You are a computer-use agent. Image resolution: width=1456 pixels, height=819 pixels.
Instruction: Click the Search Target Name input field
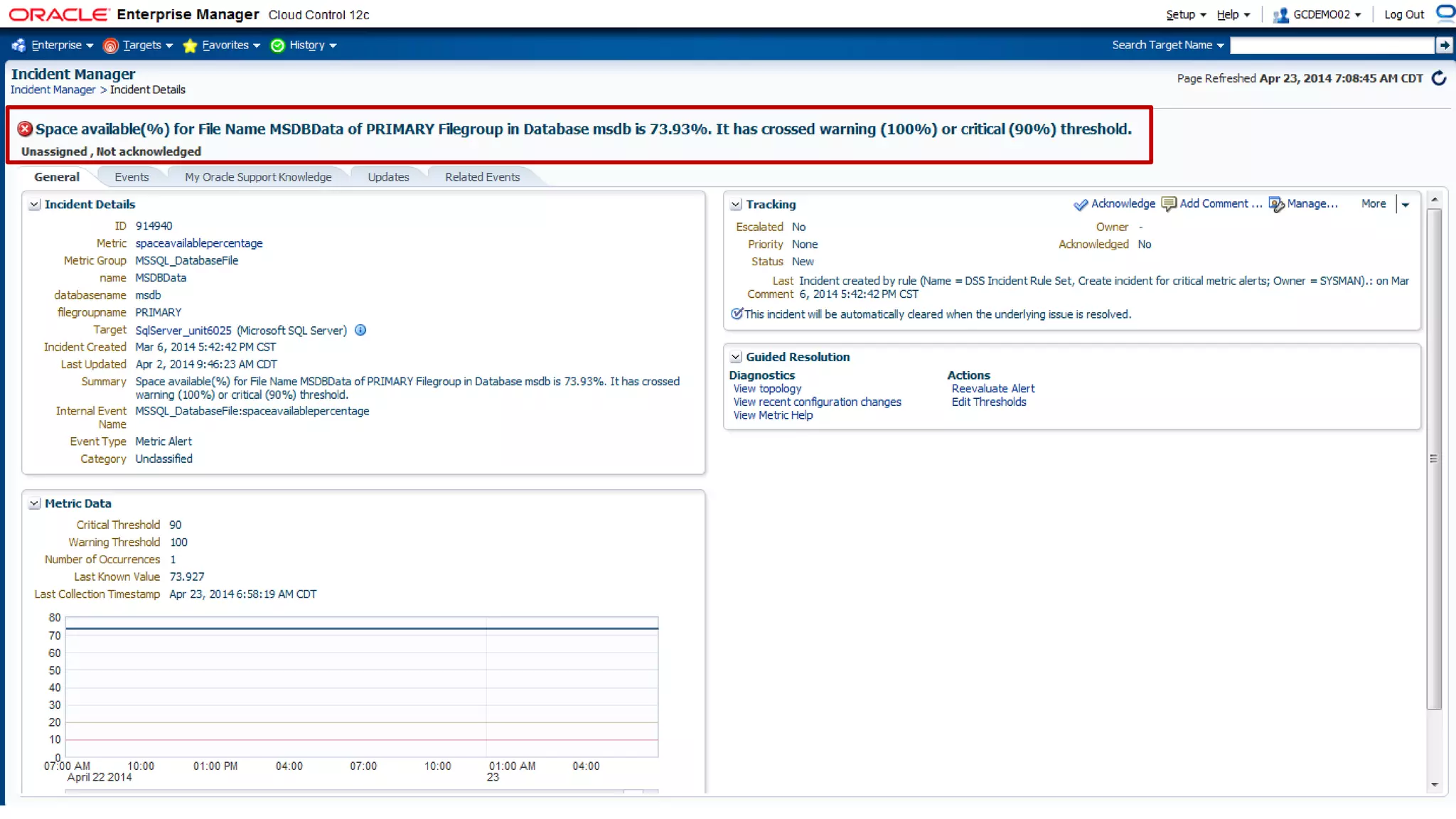1332,45
